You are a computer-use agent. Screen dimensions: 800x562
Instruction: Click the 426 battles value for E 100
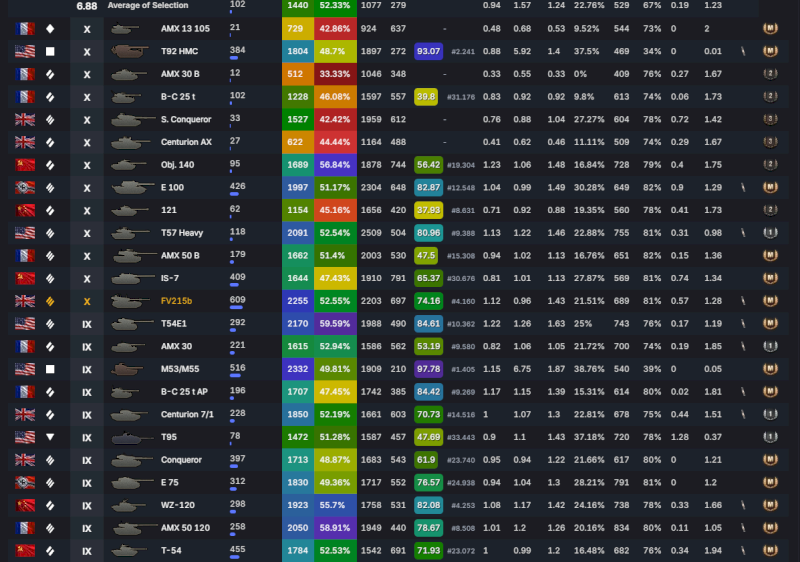point(238,186)
